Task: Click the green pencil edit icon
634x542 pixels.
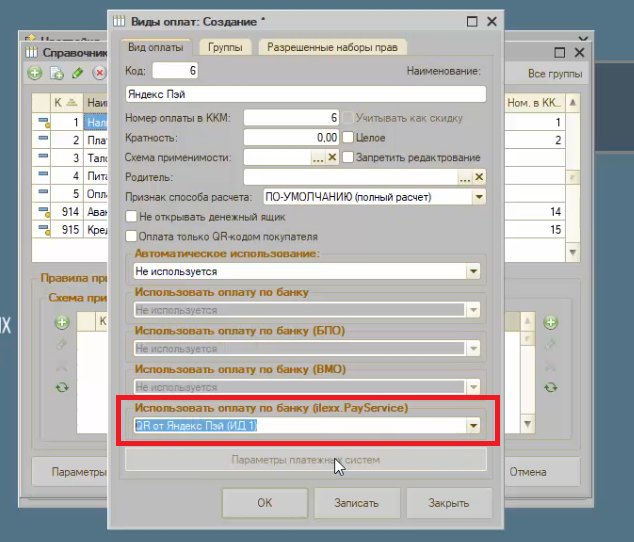Action: point(77,73)
